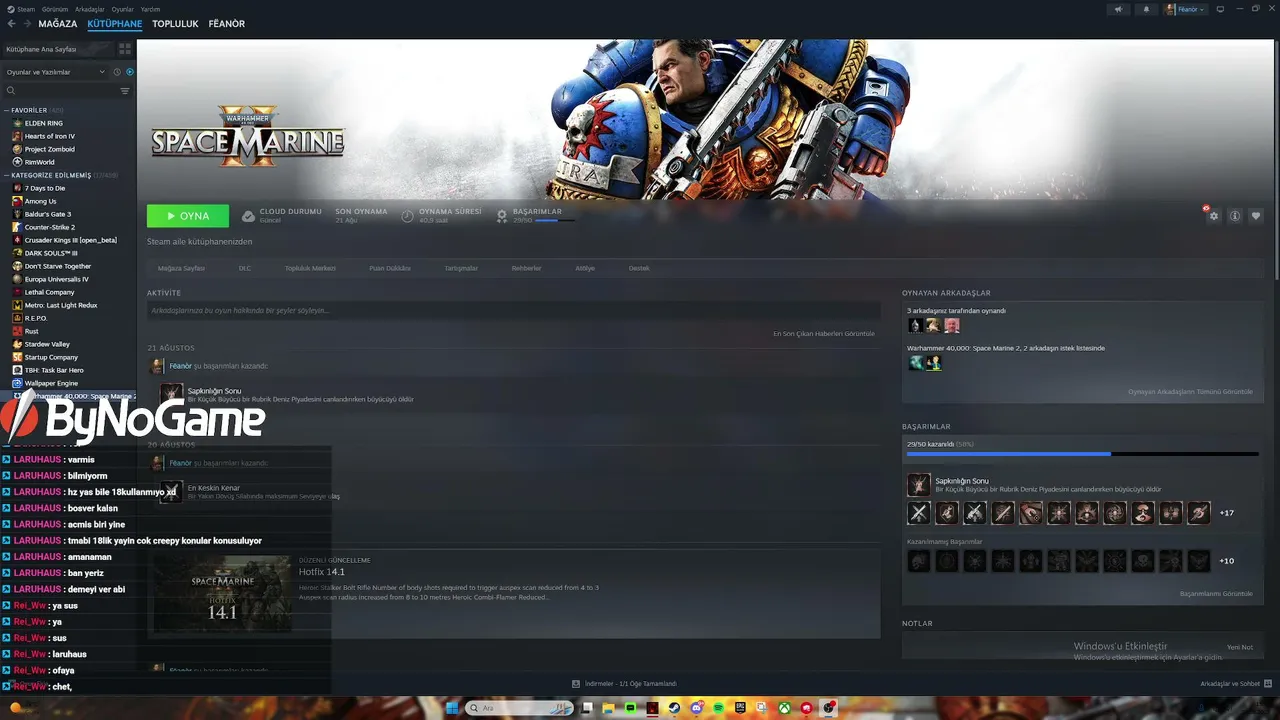Open the Steam news megaphone icon
Image resolution: width=1280 pixels, height=720 pixels.
[1118, 9]
